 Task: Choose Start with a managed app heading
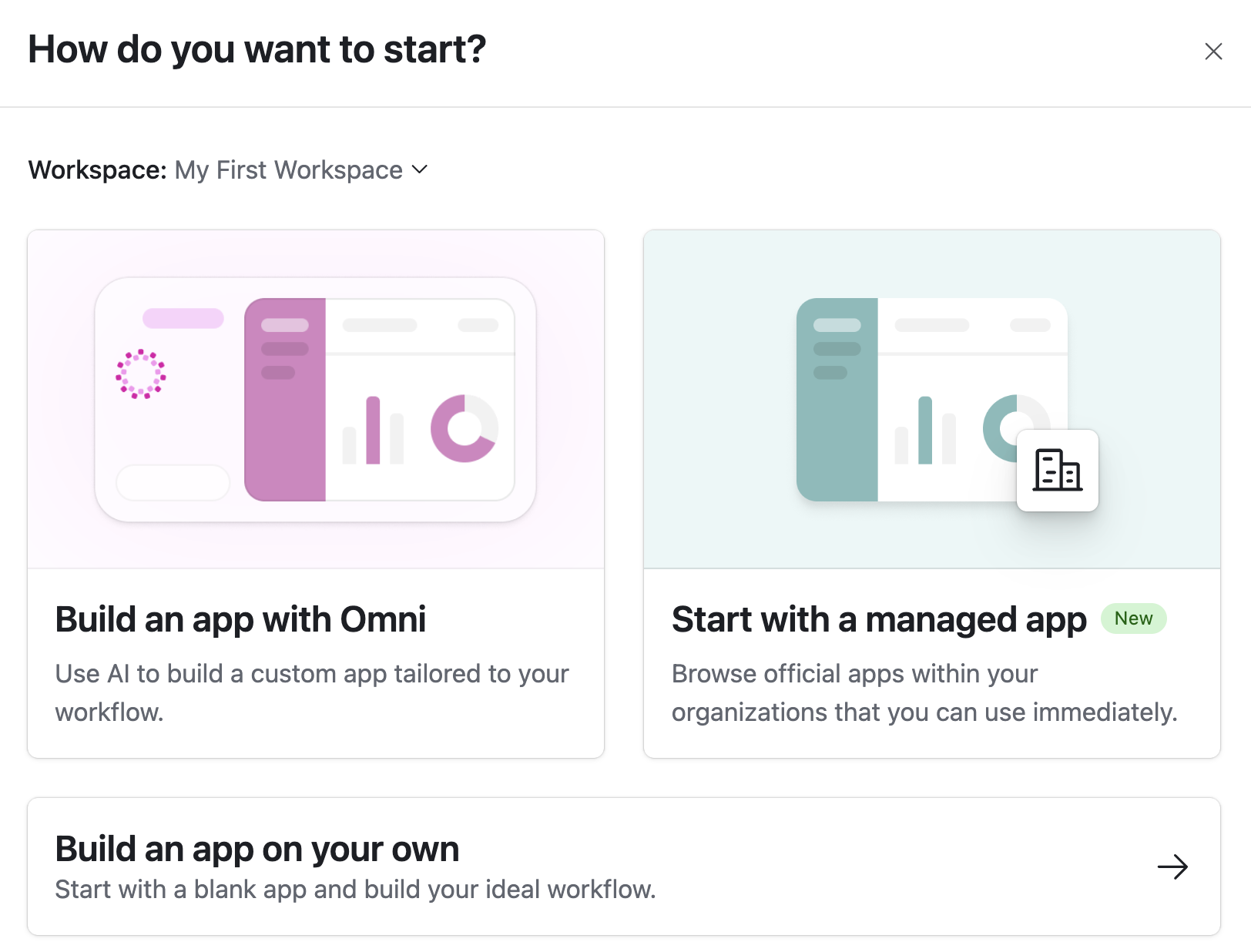coord(879,619)
